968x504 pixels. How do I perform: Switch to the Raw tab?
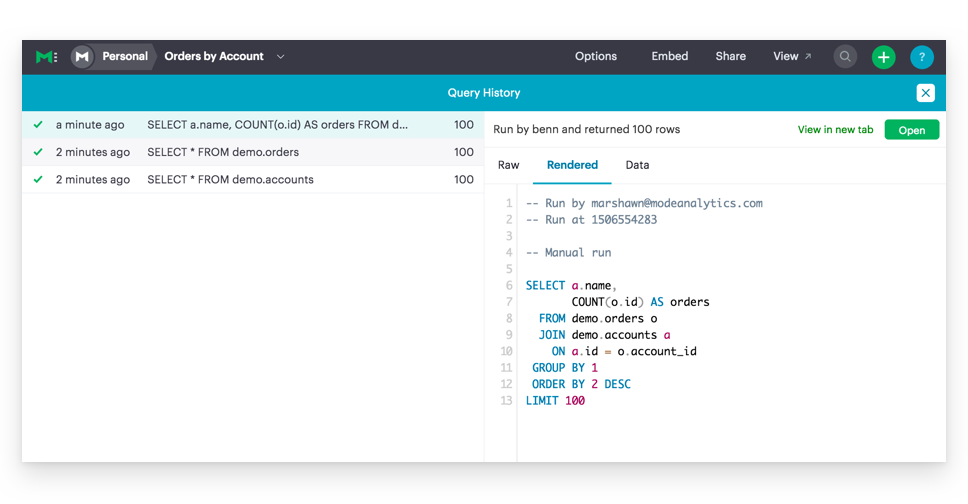508,165
